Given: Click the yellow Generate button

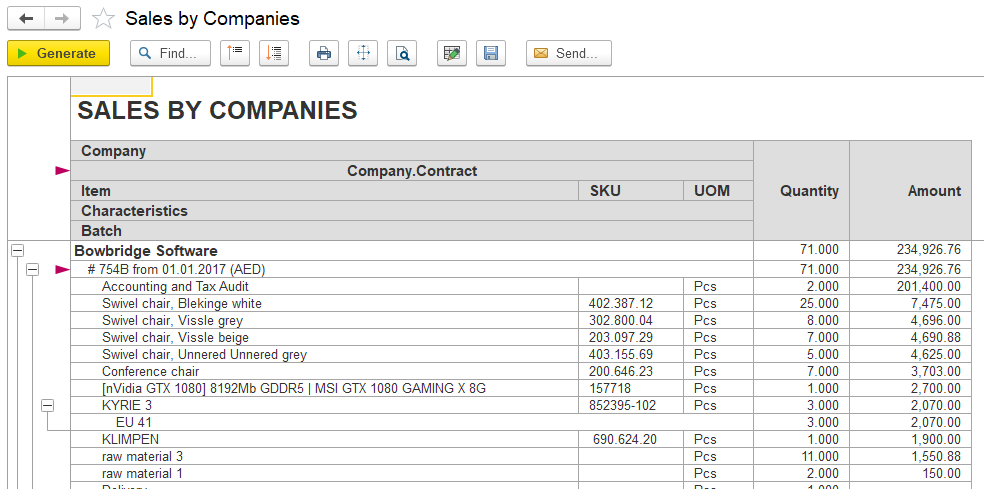Looking at the screenshot, I should coord(58,53).
